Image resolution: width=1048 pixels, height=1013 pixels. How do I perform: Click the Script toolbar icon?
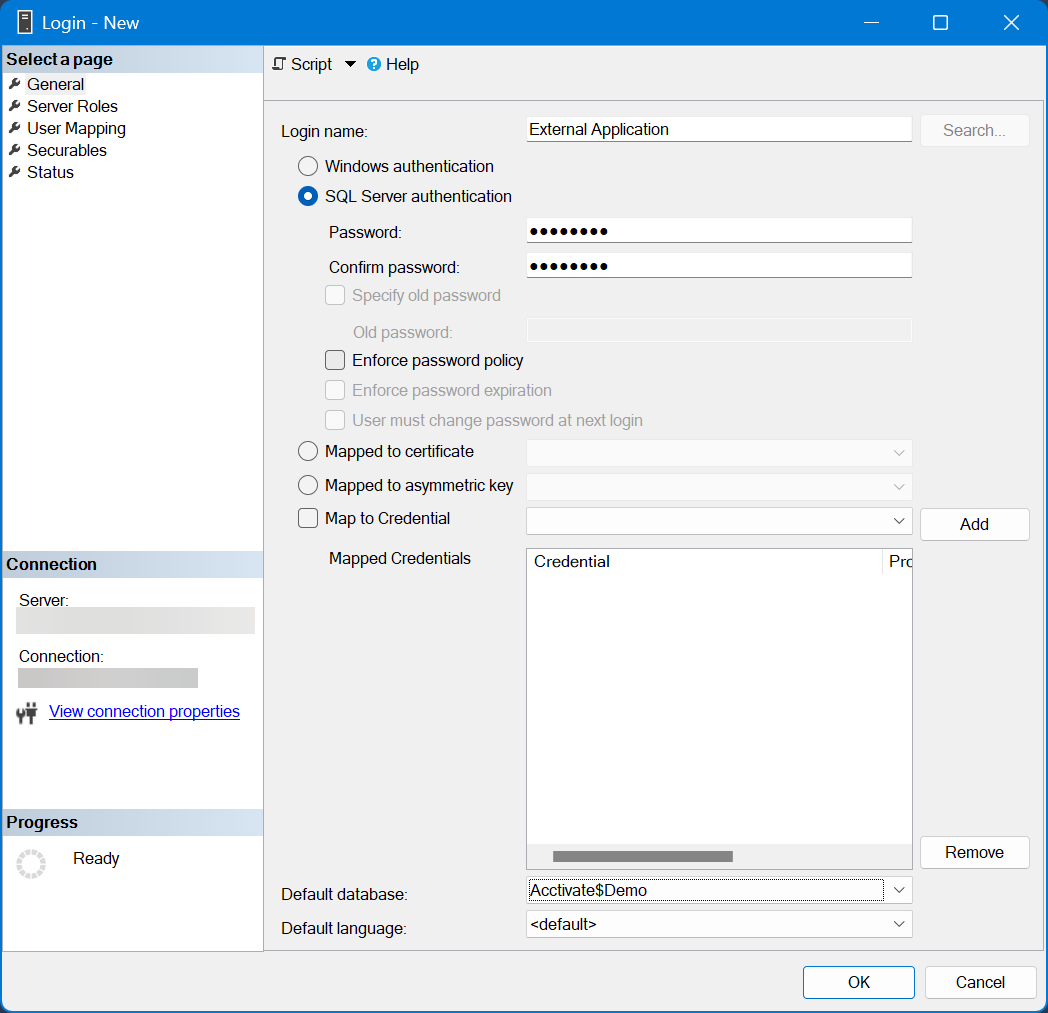coord(280,64)
